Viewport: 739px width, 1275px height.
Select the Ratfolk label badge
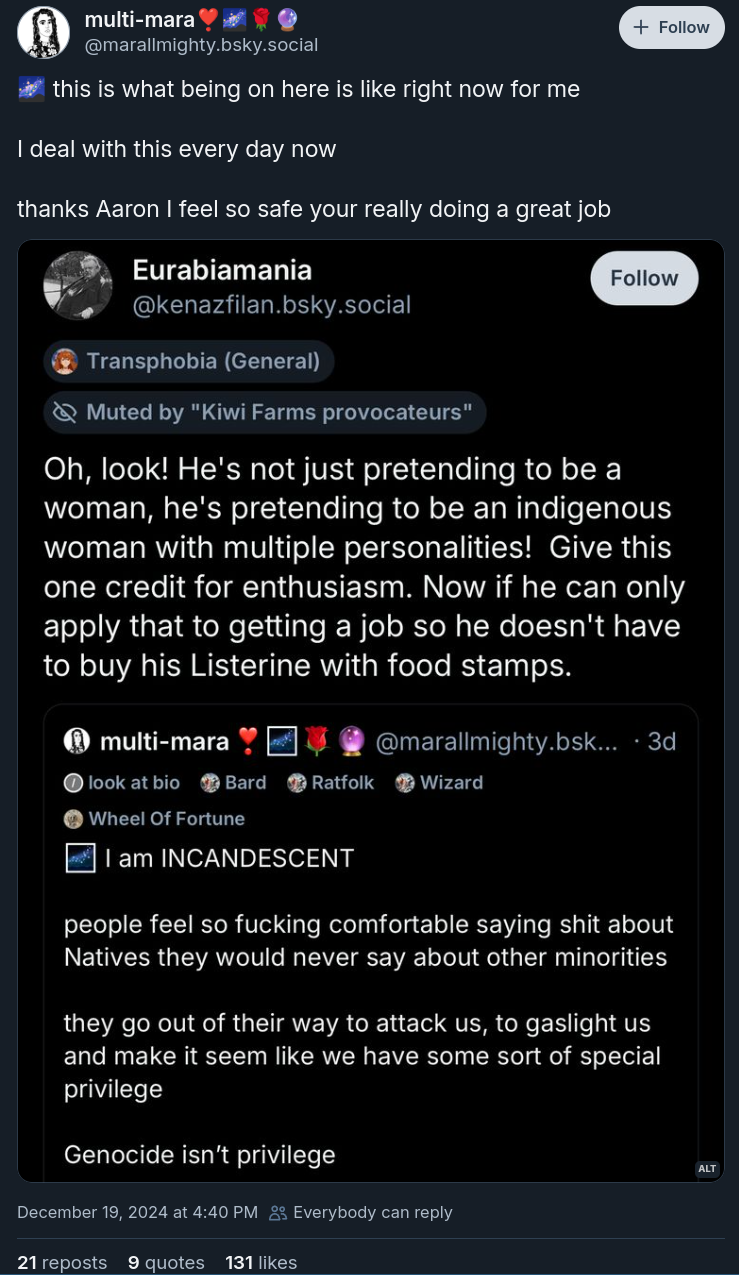[330, 782]
